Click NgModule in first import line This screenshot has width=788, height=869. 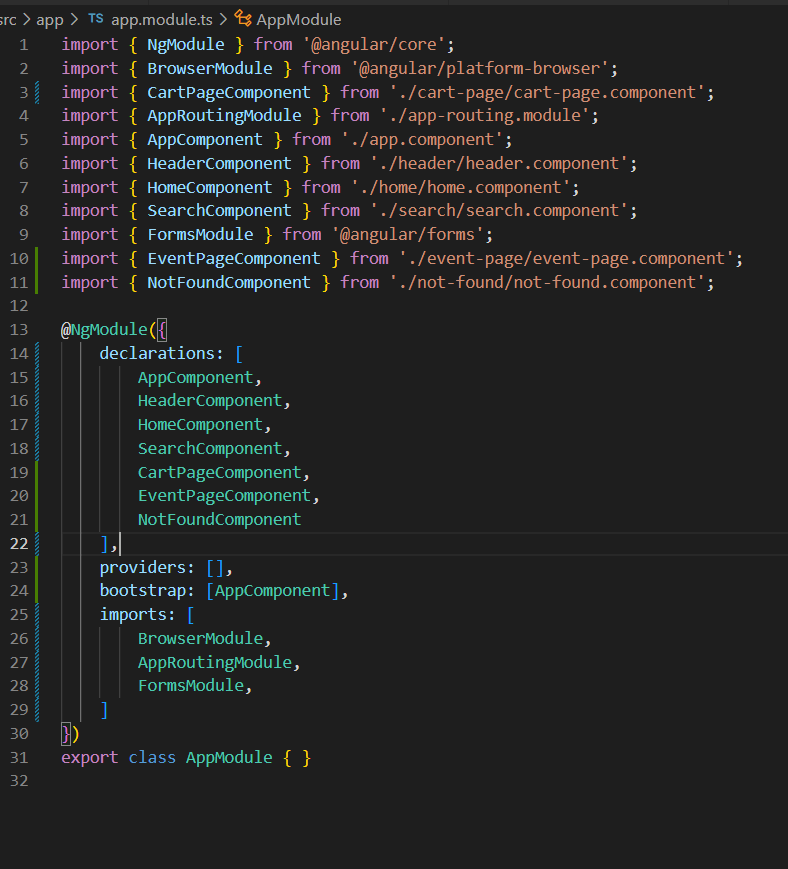click(186, 45)
